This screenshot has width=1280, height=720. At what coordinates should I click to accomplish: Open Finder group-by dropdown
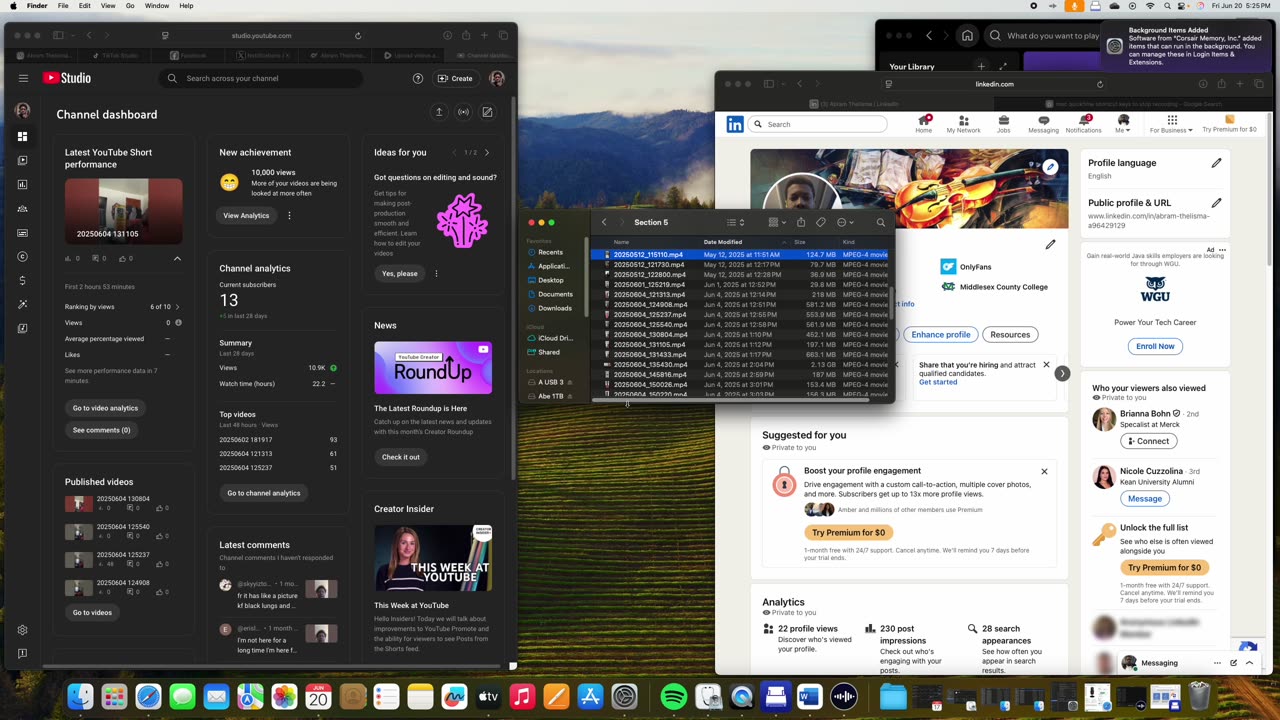775,222
